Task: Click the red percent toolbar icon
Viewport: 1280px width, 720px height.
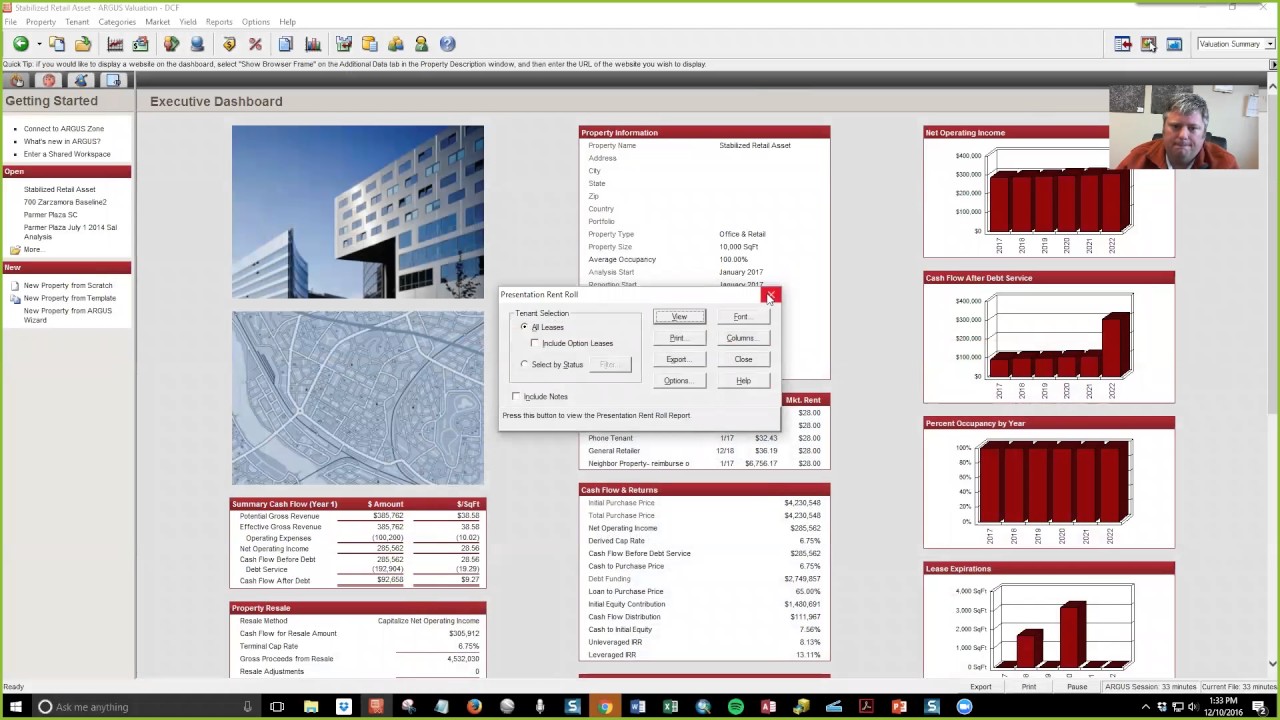Action: point(255,44)
